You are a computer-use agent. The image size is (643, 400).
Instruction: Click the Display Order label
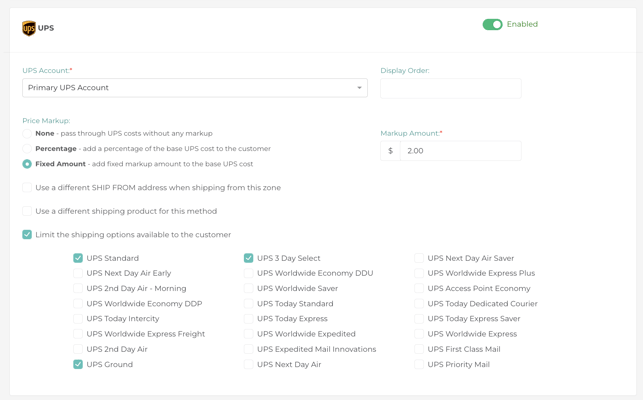pos(405,71)
